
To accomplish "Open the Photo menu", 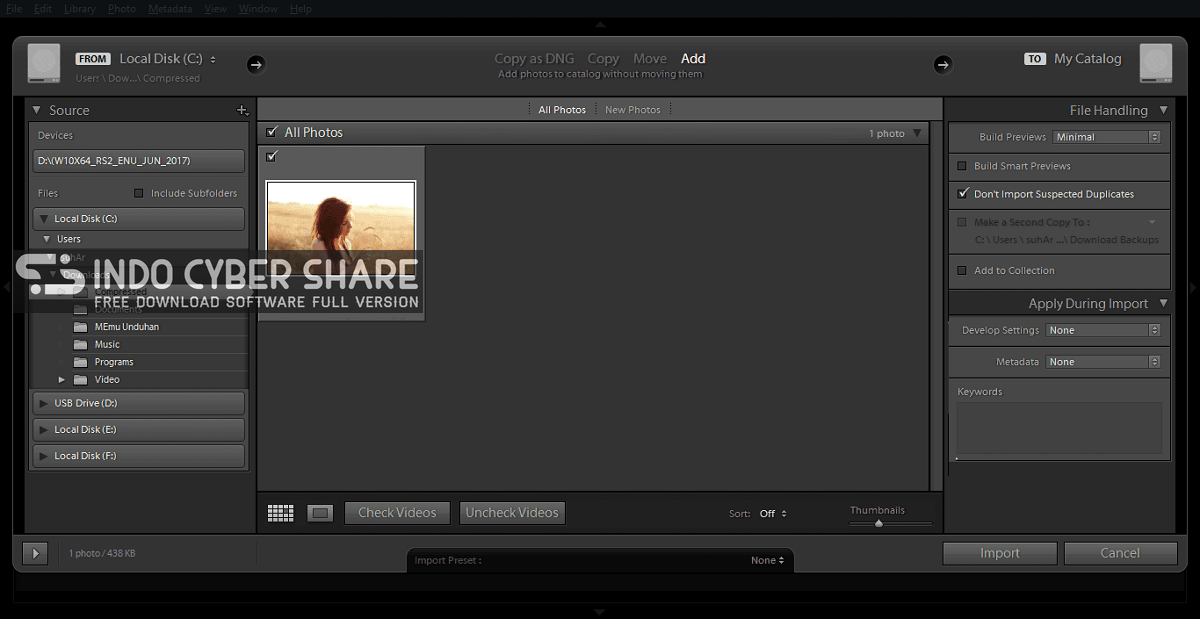I will (x=122, y=9).
